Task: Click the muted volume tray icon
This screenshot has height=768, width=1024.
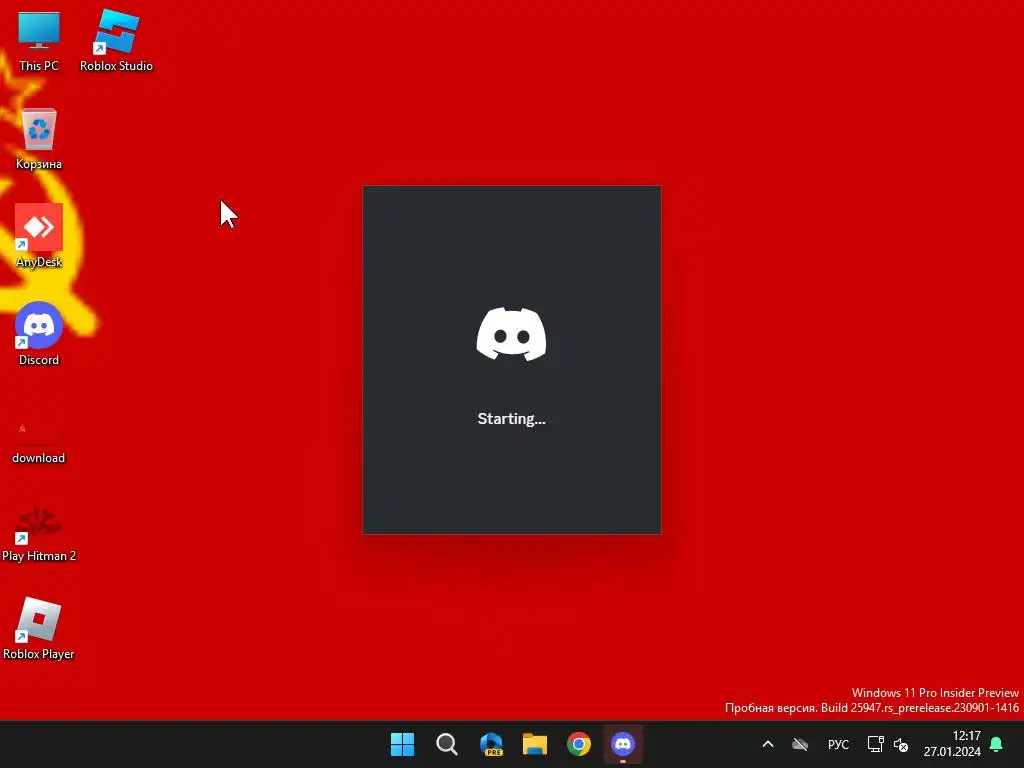Action: tap(901, 744)
